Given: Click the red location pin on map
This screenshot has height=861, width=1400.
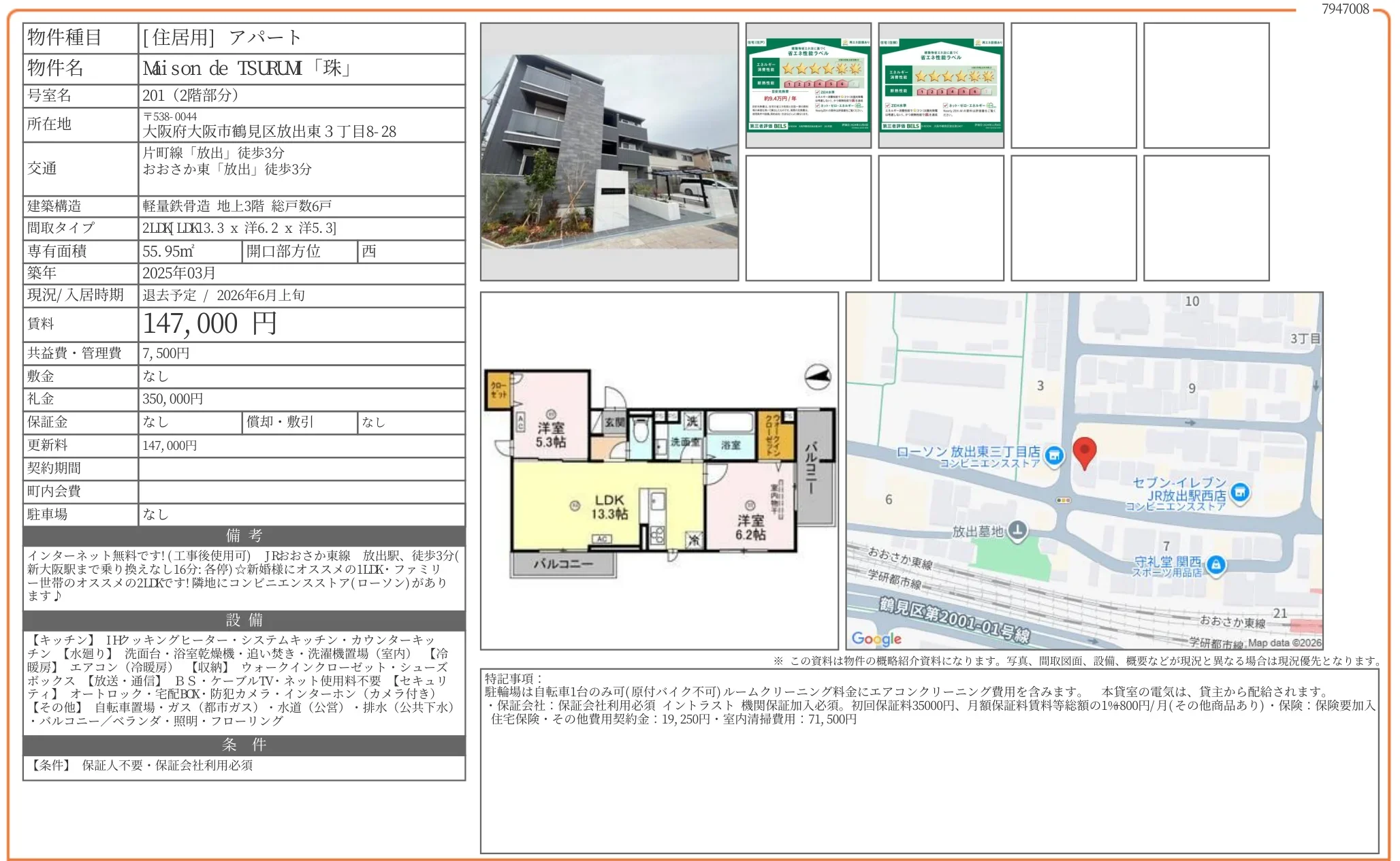Looking at the screenshot, I should 1084,452.
